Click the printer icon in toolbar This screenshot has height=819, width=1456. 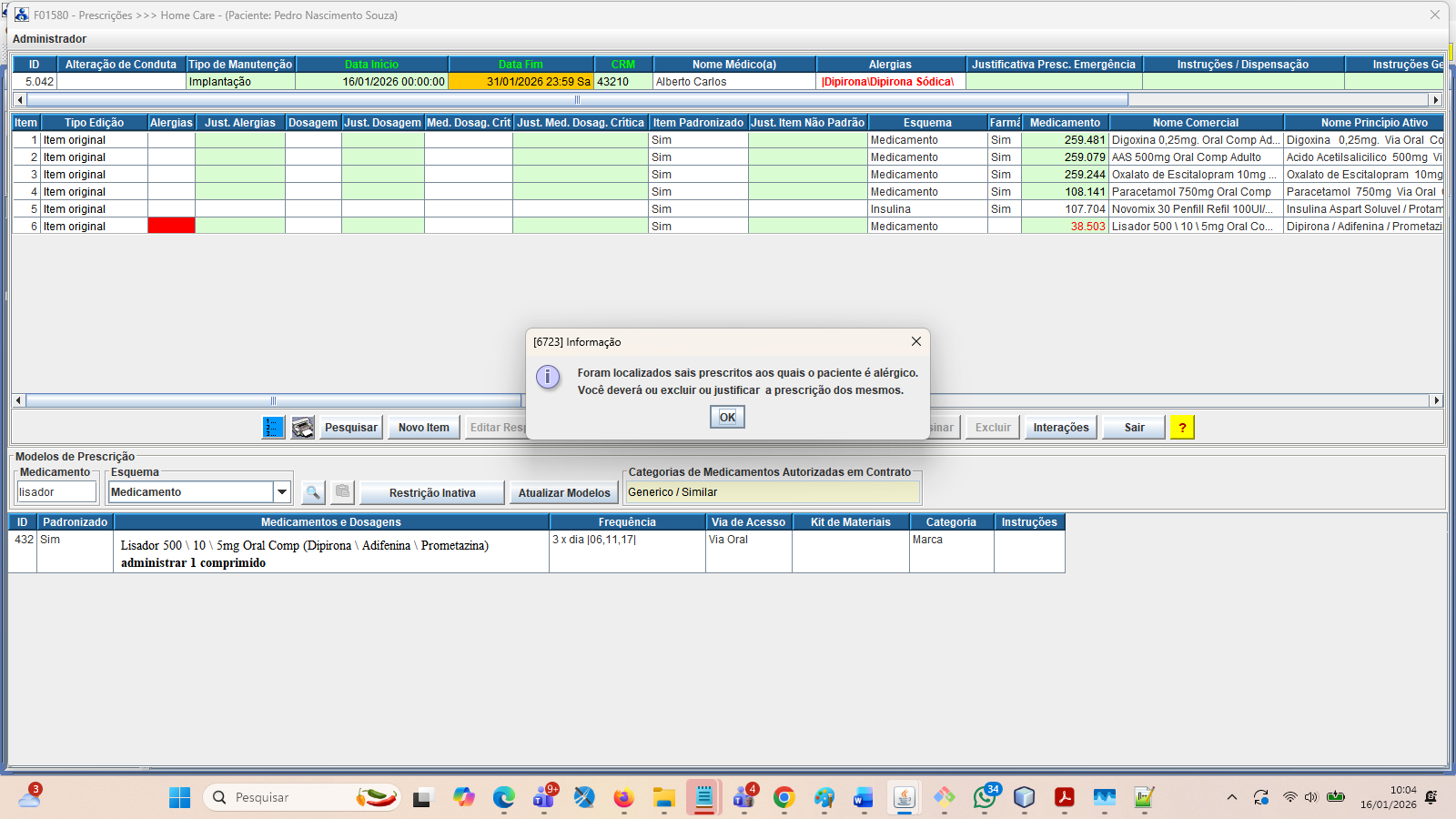click(303, 428)
